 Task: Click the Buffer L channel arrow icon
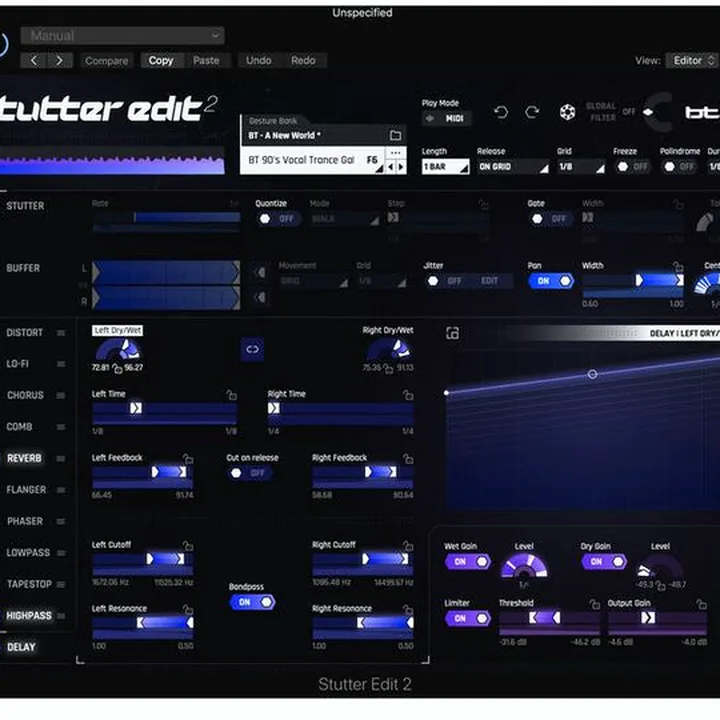pos(260,272)
